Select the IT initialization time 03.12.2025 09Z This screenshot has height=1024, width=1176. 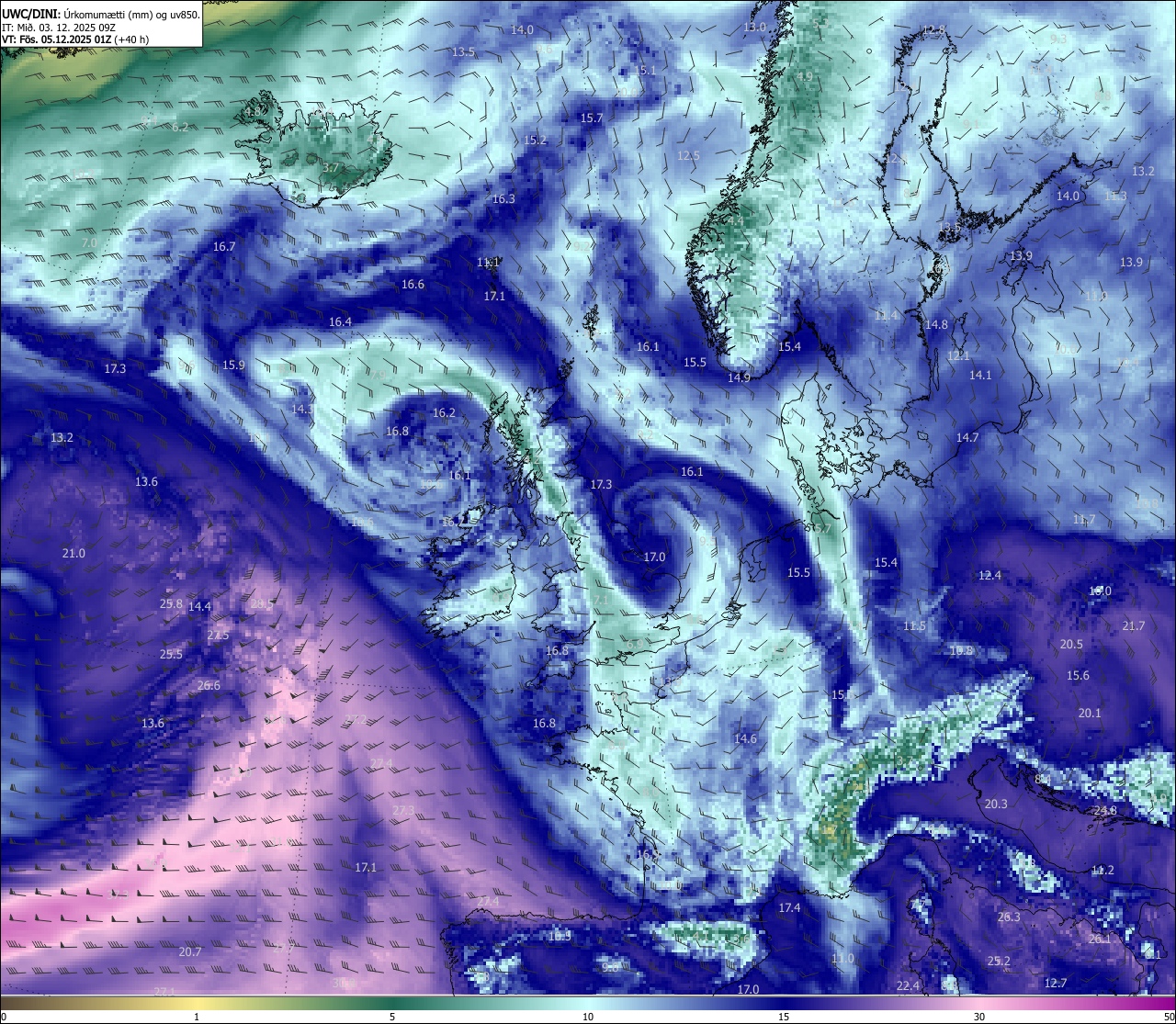pyautogui.click(x=58, y=27)
